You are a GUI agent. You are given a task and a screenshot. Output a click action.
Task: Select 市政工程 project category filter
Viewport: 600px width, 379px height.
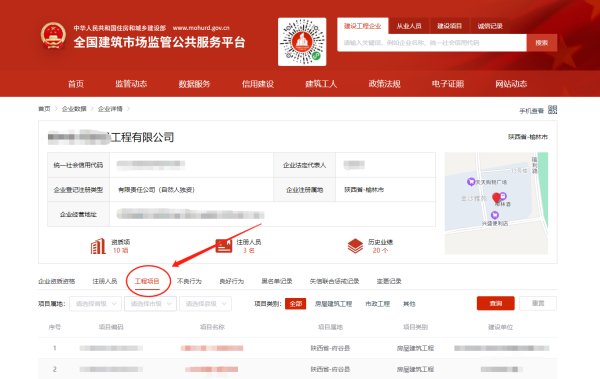[377, 304]
